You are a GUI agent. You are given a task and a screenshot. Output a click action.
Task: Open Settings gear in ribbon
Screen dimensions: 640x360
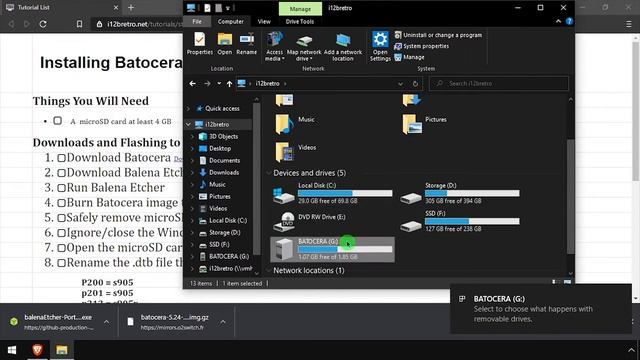(380, 47)
